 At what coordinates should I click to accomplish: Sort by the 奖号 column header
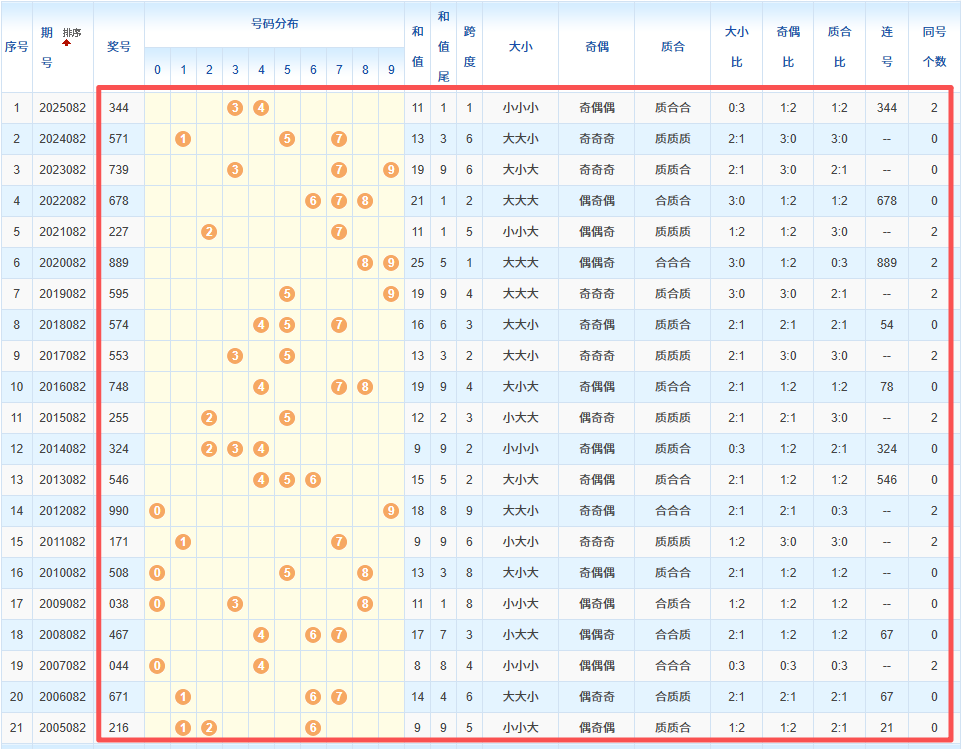pos(118,45)
